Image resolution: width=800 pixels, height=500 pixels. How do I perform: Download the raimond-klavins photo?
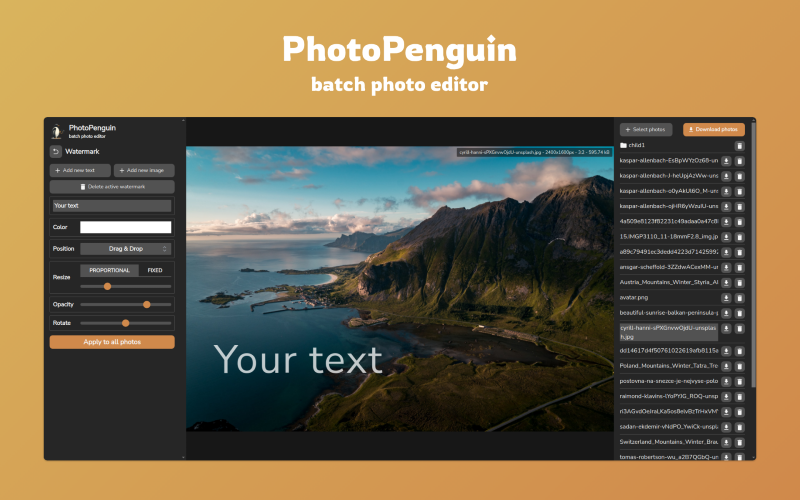[726, 397]
